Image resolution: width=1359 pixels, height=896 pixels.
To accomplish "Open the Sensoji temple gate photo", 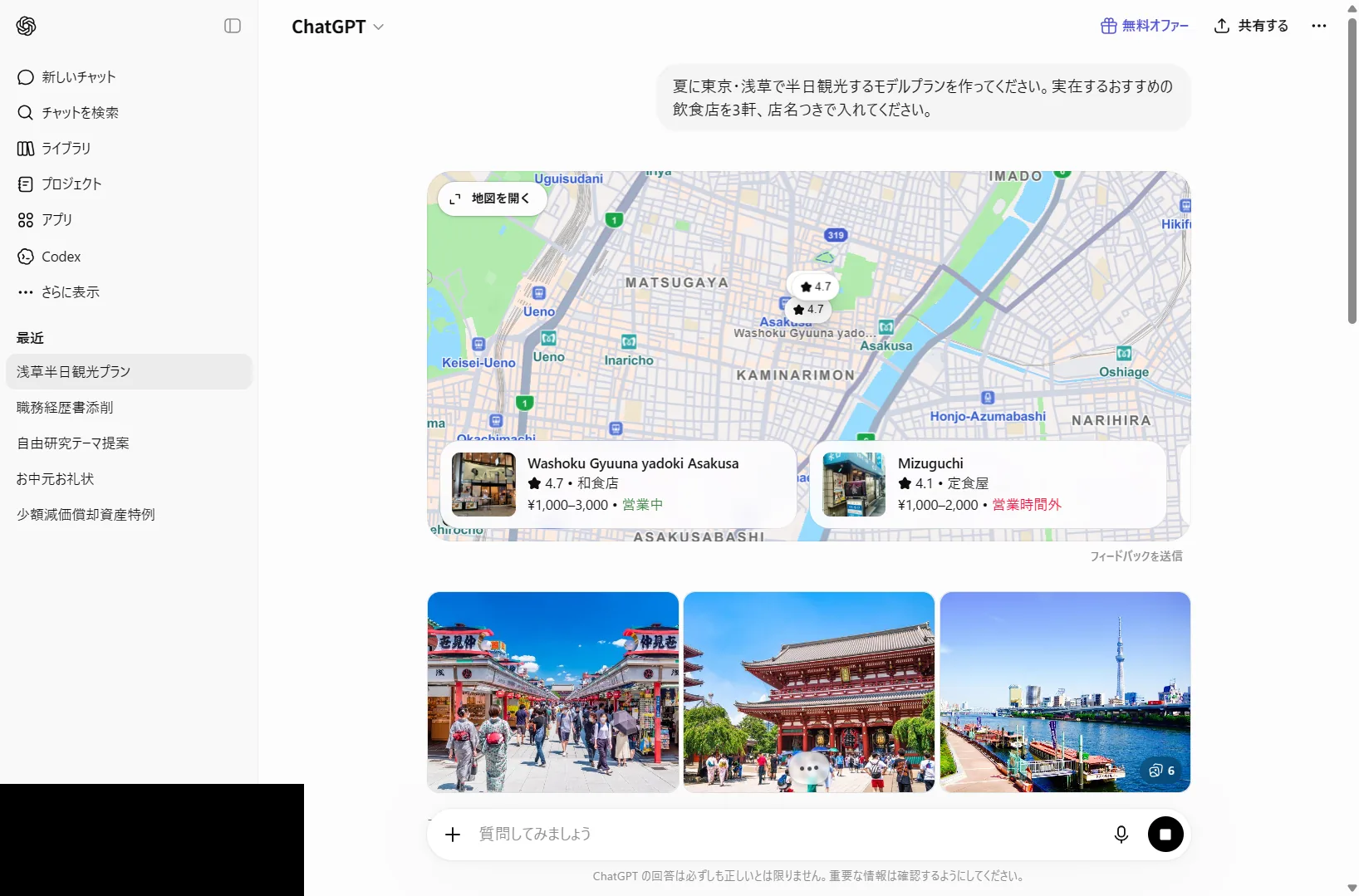I will (809, 692).
